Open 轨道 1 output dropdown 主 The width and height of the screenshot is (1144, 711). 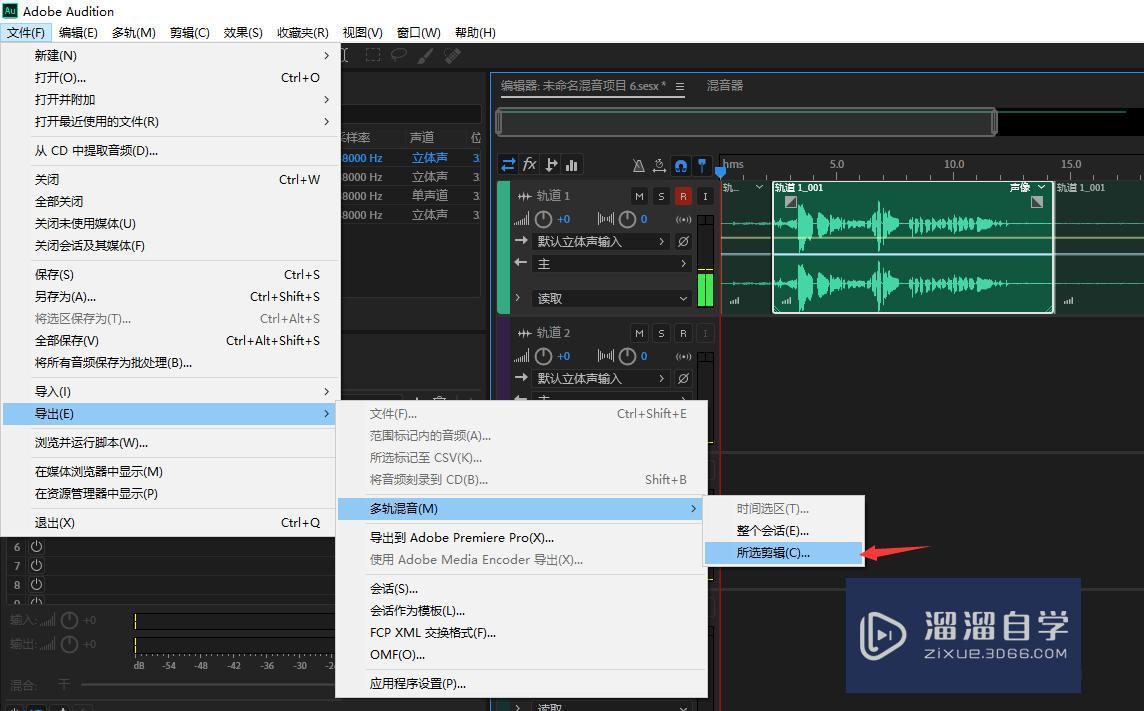611,263
